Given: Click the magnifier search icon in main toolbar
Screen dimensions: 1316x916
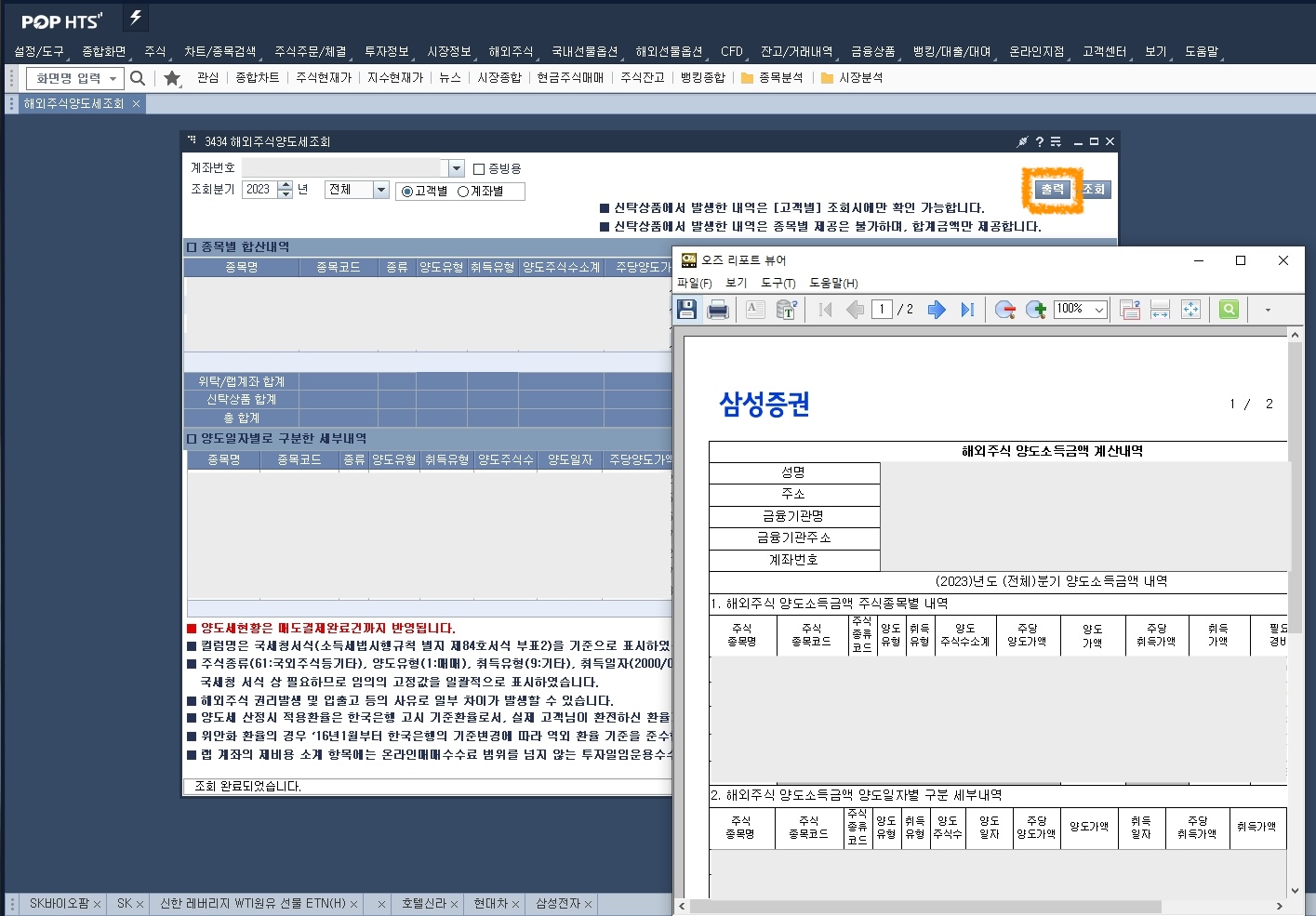Looking at the screenshot, I should 138,78.
